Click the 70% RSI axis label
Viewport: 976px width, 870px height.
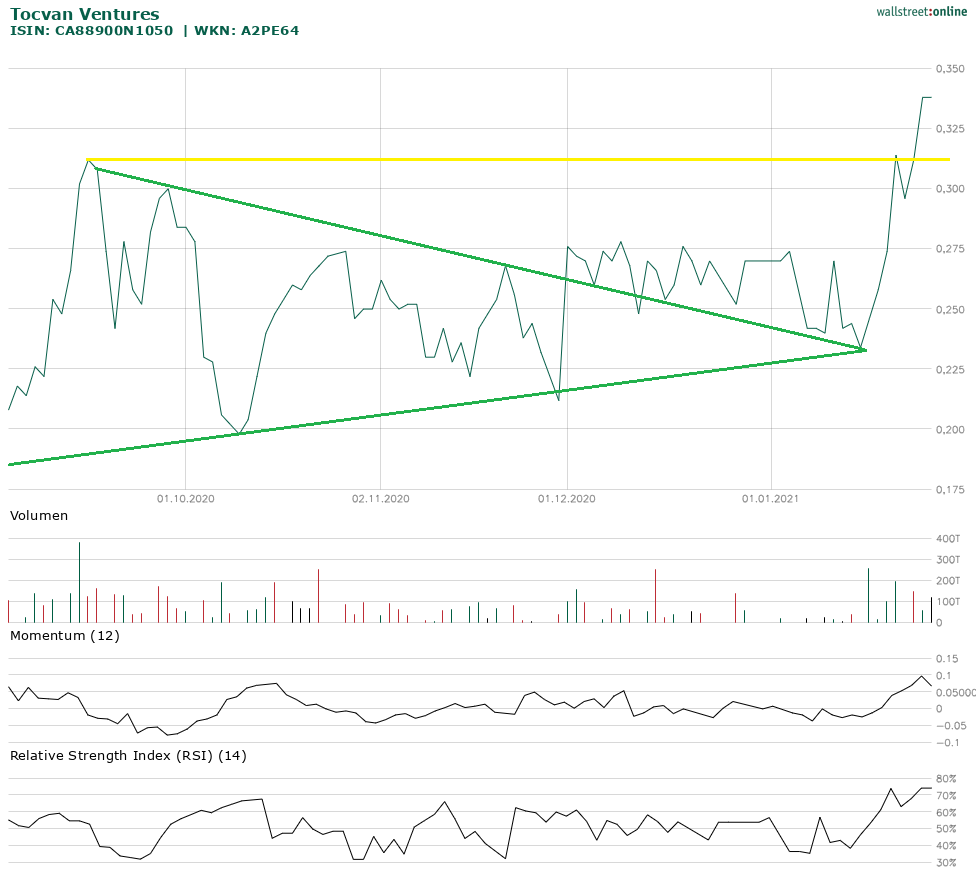[946, 795]
